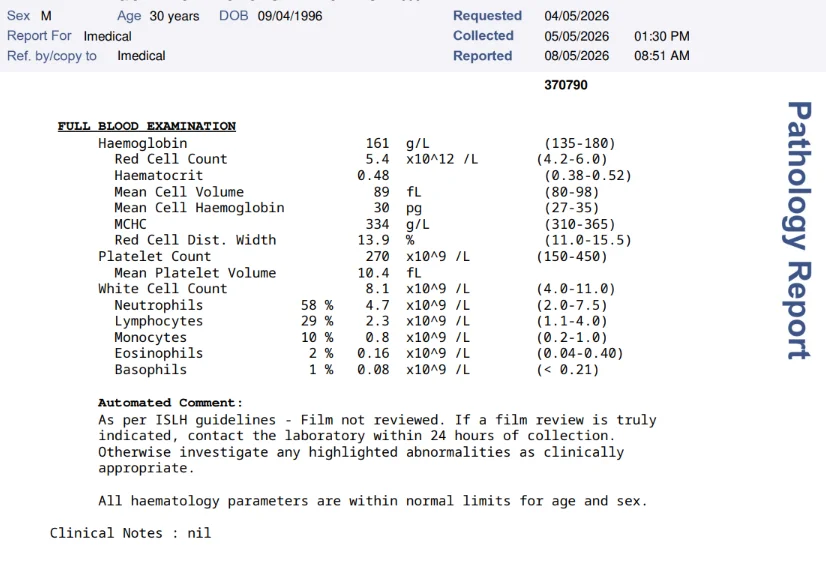Select the Lymphocytes reference range (1.1-4.0)
The width and height of the screenshot is (826, 570).
(572, 321)
